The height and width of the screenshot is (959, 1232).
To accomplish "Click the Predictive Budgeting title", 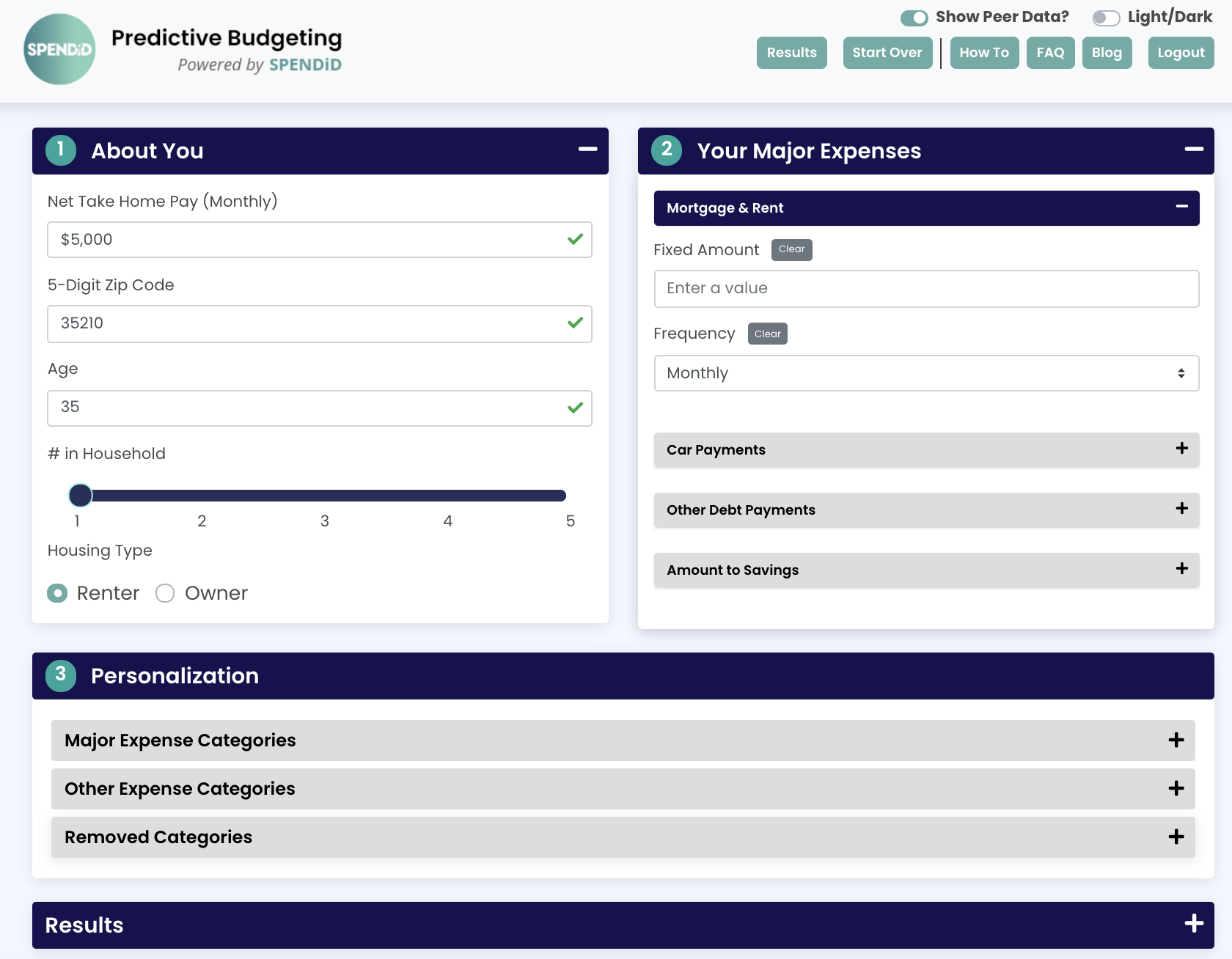I will 227,38.
